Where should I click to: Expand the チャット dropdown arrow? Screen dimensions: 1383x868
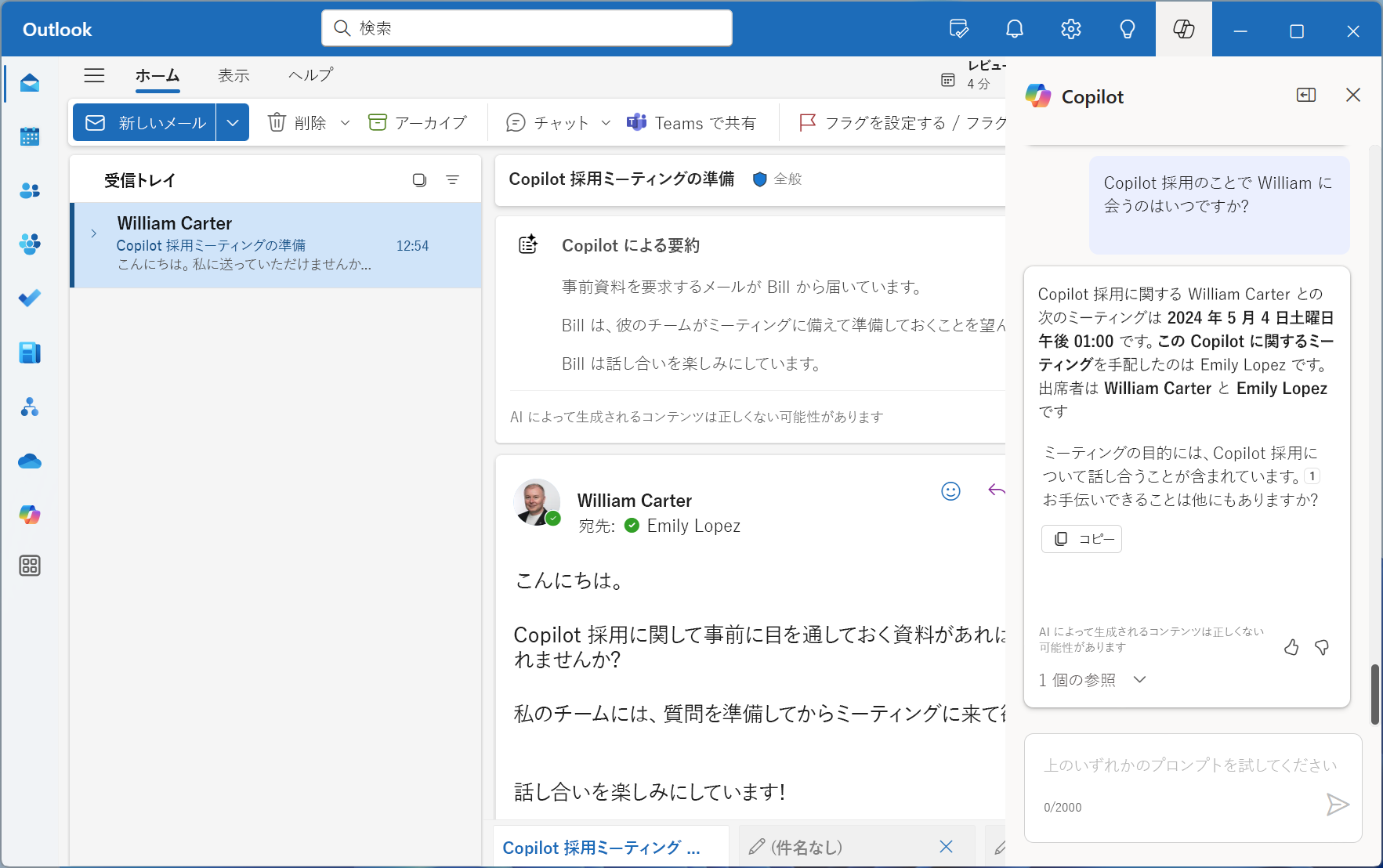(606, 123)
